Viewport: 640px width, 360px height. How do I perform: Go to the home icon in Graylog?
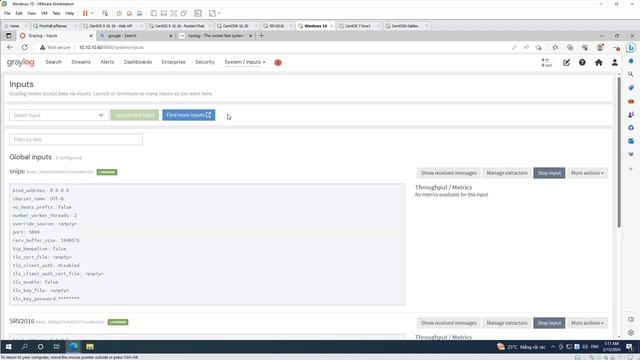pos(598,62)
